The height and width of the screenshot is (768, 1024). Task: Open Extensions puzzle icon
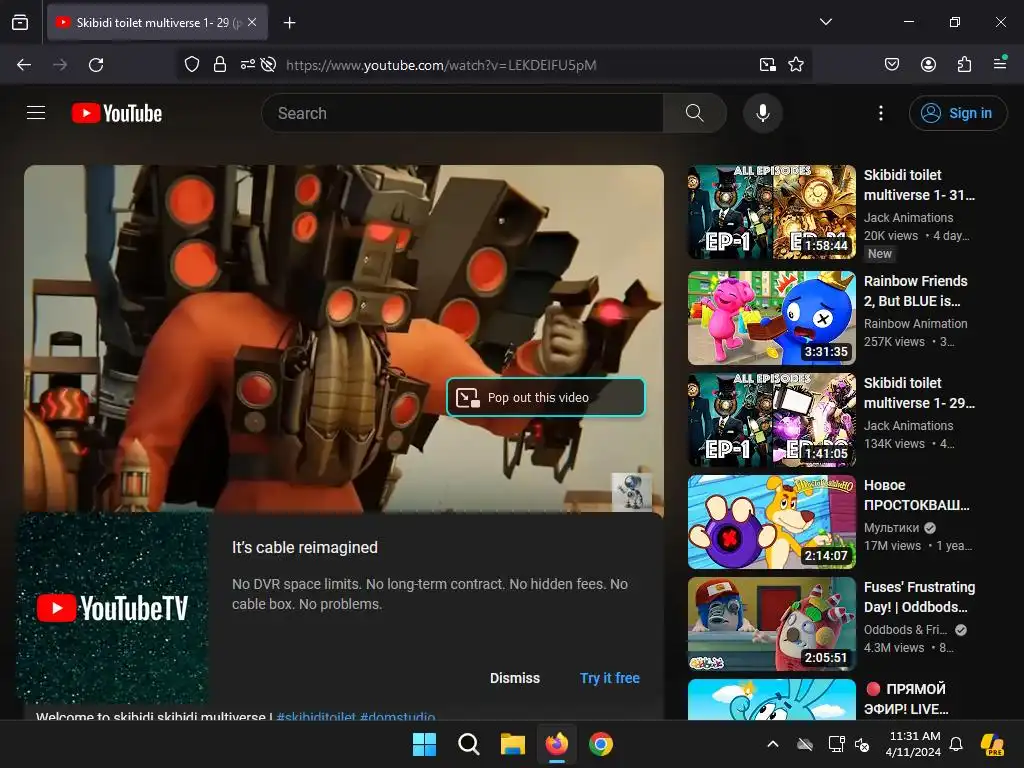point(964,64)
